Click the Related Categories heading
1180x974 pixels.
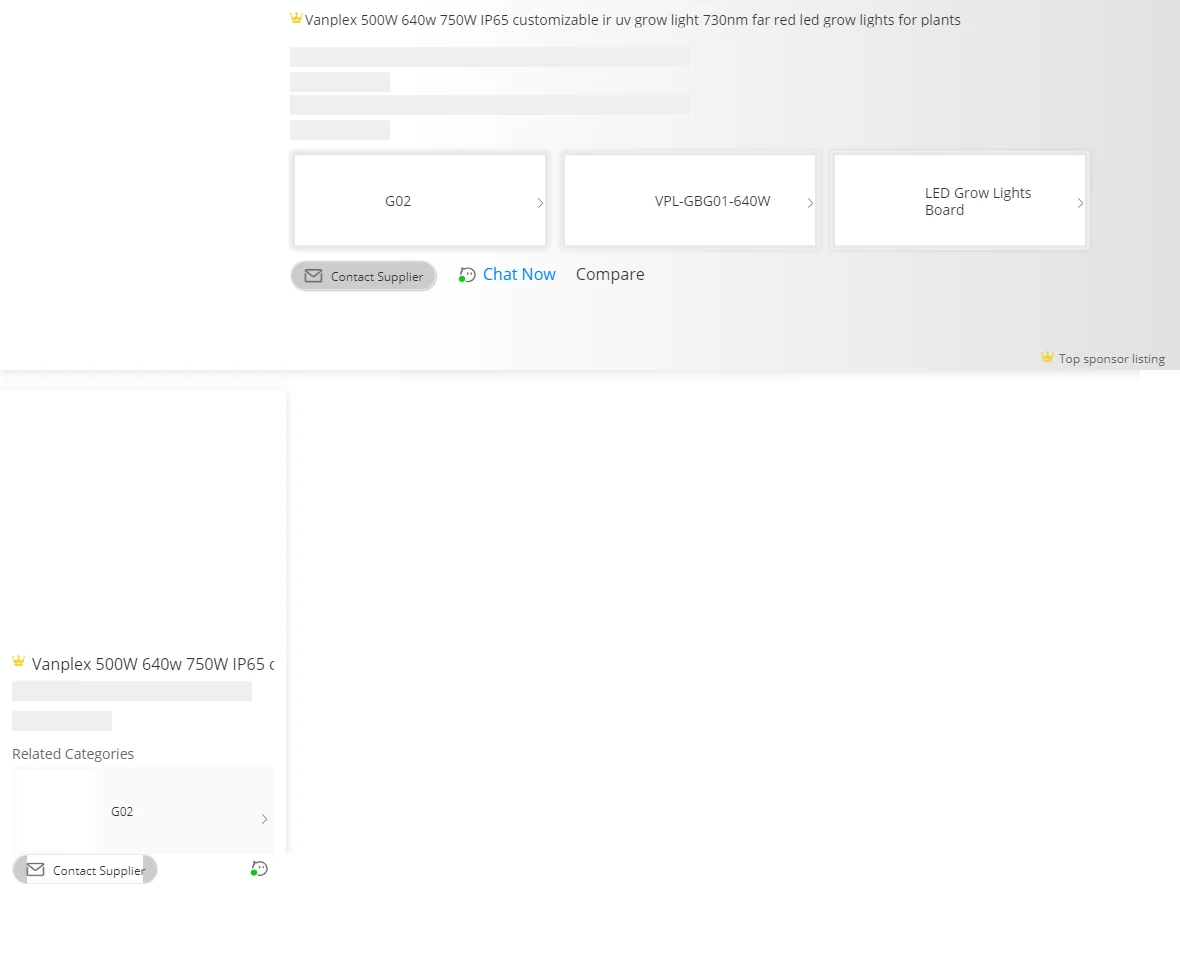click(x=73, y=753)
